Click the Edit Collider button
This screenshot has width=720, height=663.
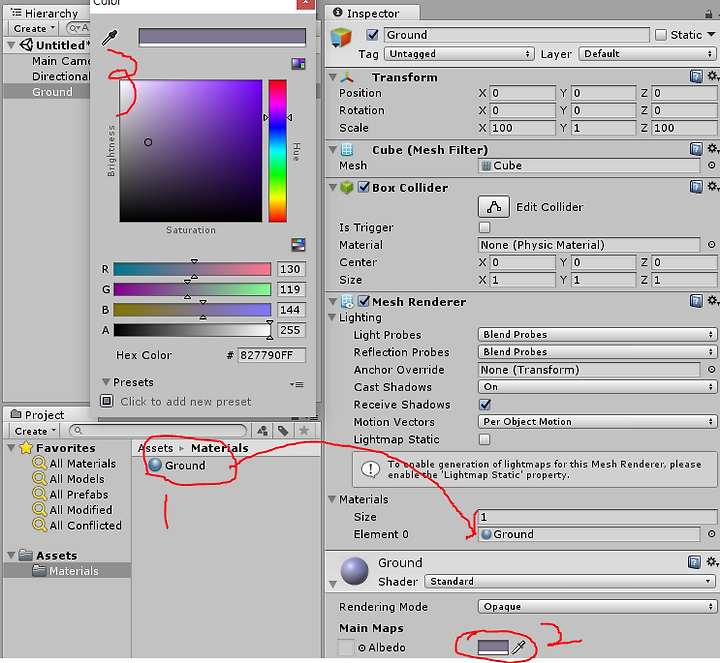click(x=494, y=207)
